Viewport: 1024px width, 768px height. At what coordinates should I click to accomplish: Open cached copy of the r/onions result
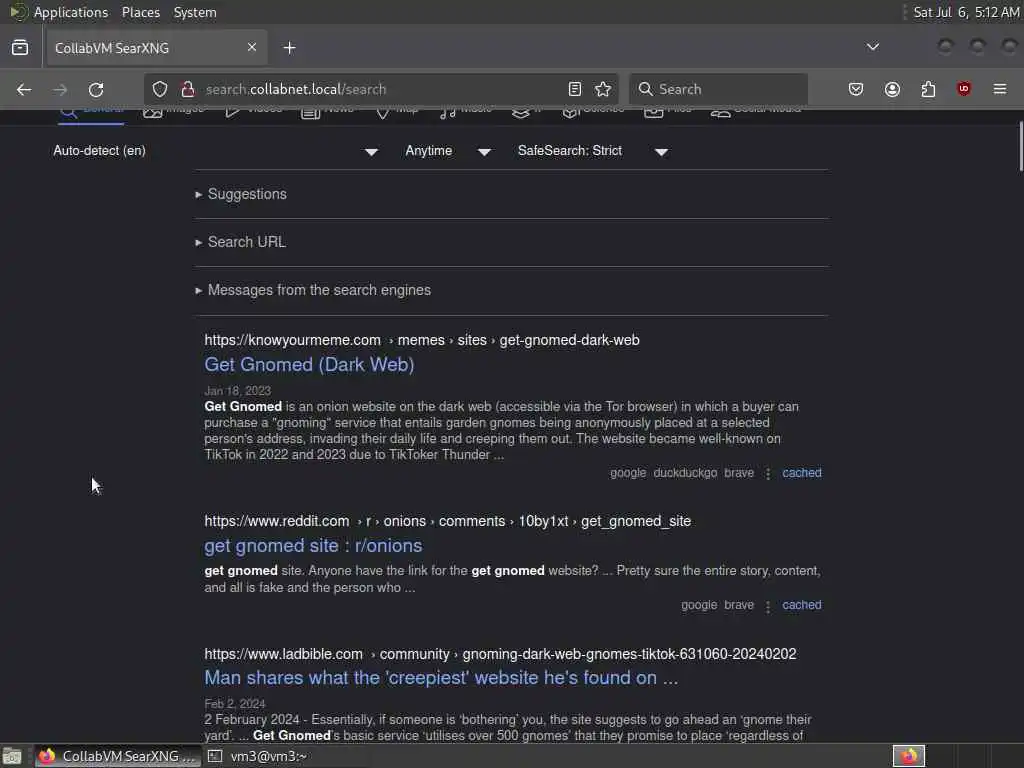801,605
